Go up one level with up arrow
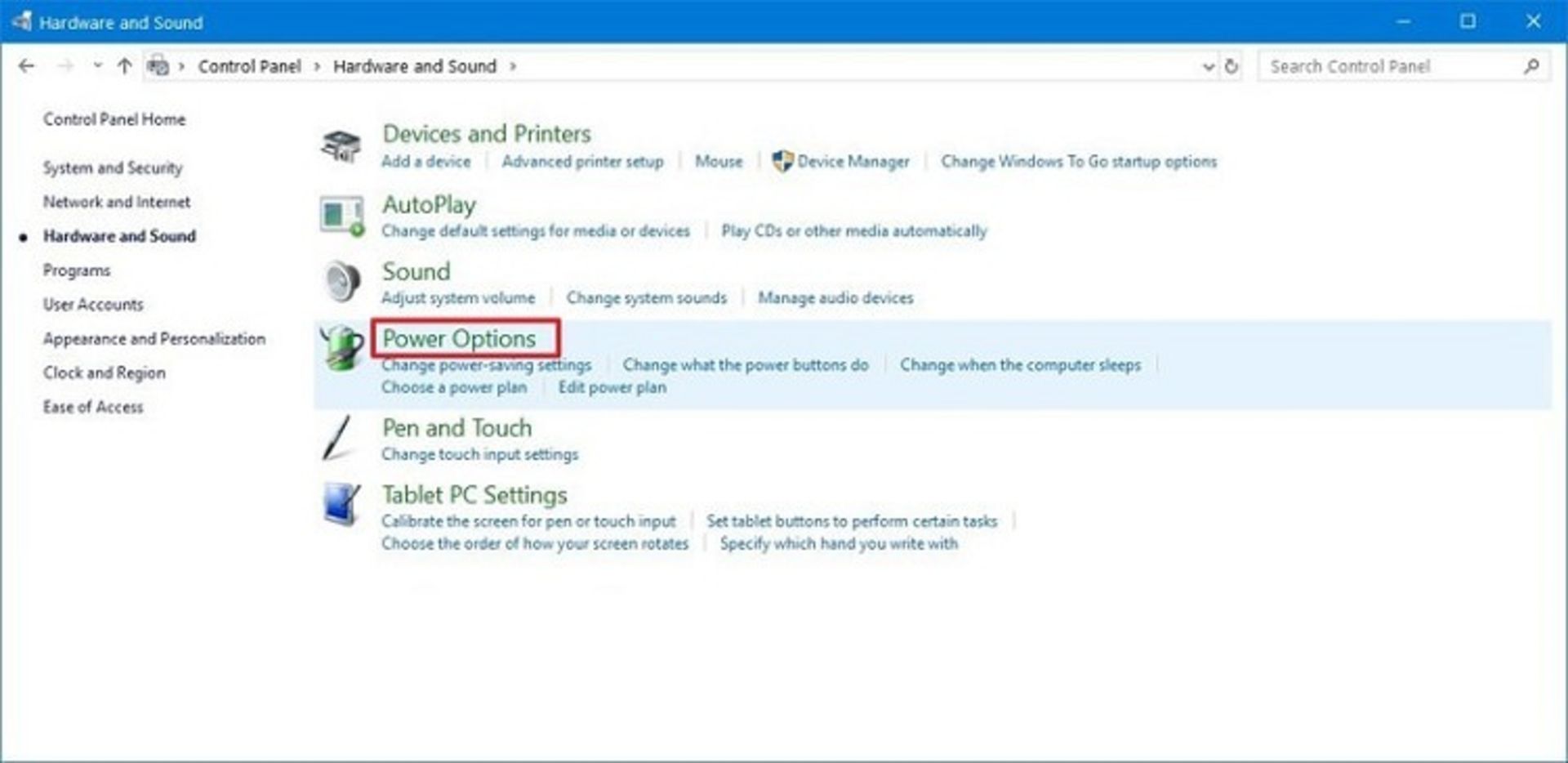1568x763 pixels. point(124,67)
